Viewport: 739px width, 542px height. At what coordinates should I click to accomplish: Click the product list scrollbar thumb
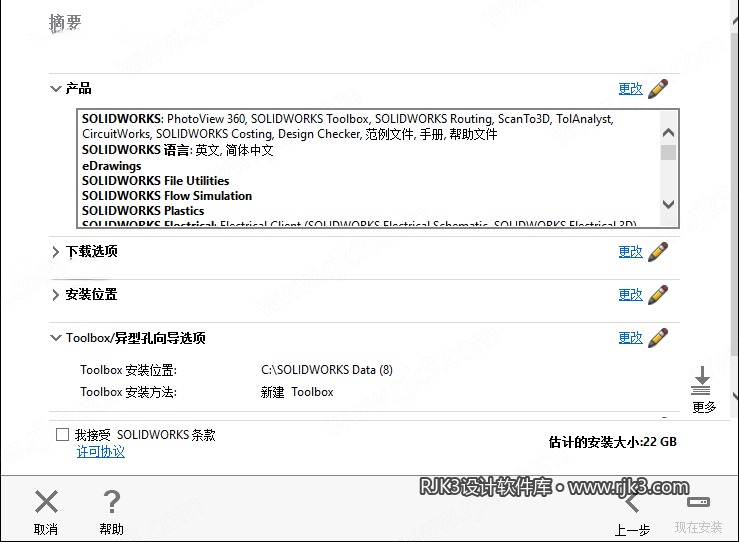click(x=668, y=153)
